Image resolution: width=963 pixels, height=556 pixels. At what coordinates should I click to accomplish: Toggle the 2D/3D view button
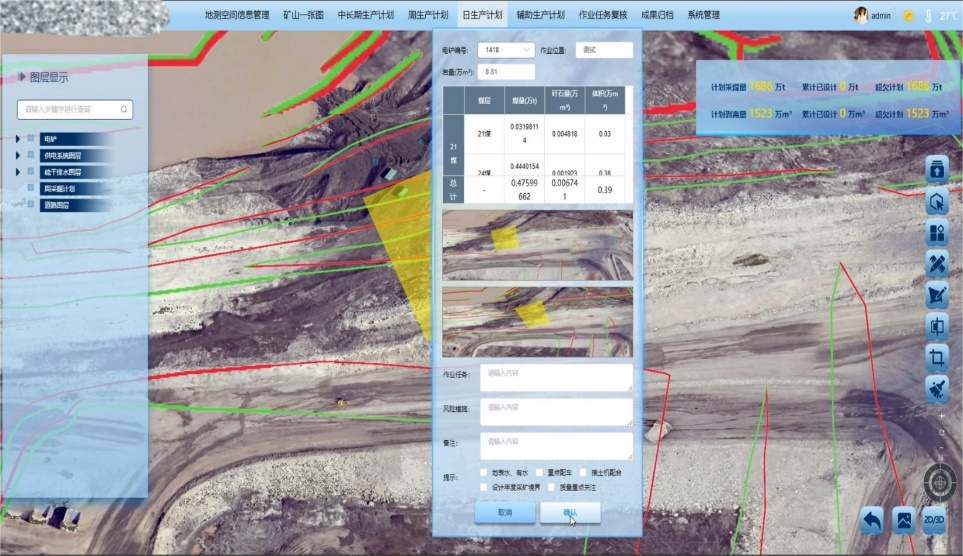tap(934, 520)
